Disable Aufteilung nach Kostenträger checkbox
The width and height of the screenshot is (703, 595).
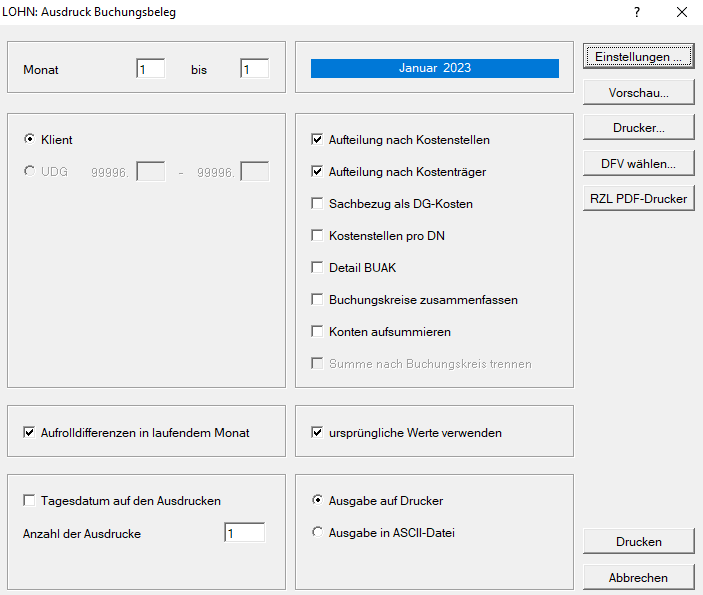click(x=318, y=172)
